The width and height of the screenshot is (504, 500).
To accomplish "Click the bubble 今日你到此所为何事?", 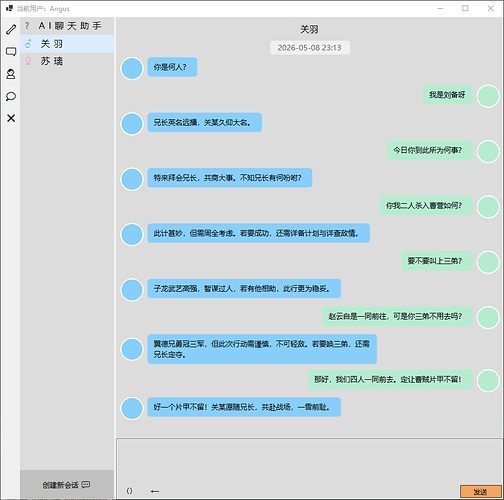I will [x=430, y=150].
